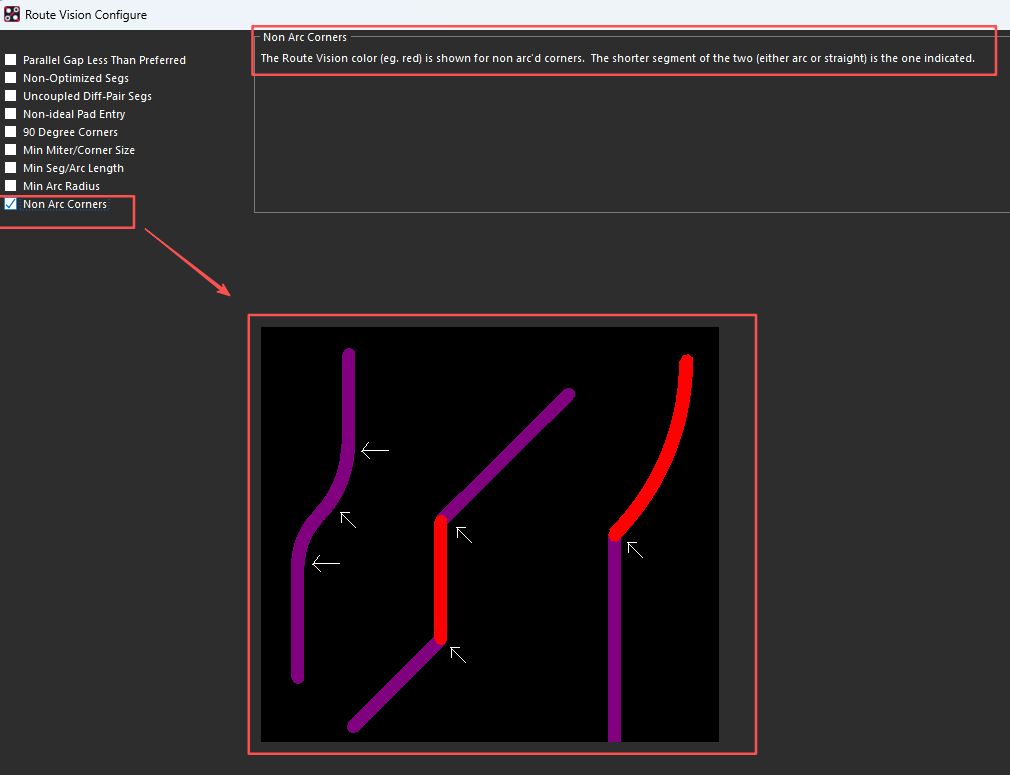The image size is (1010, 775).
Task: Check the Non-ideal Pad Entry box
Action: pyautogui.click(x=11, y=114)
